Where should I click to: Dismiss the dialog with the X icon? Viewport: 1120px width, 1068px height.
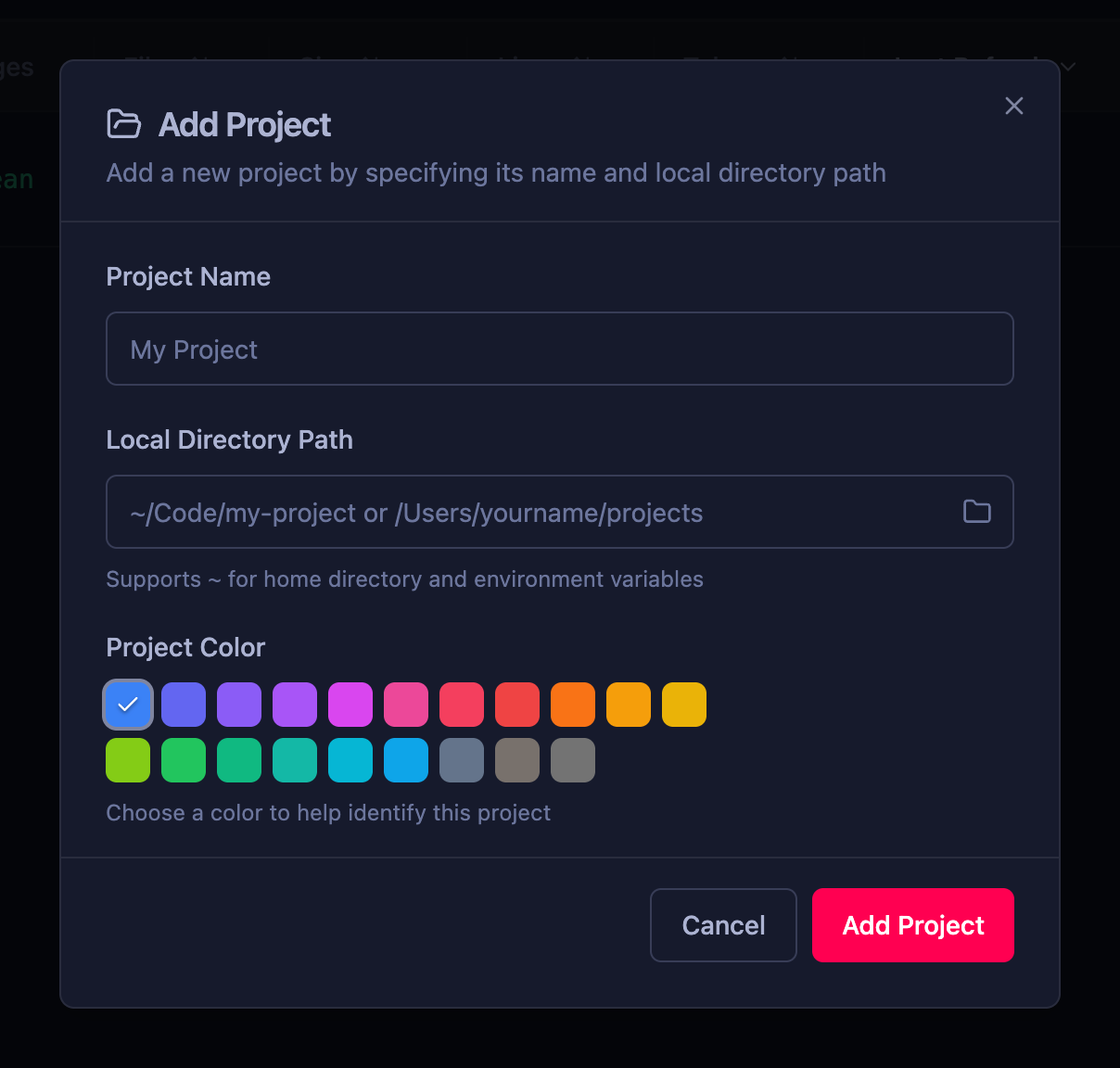(1013, 106)
